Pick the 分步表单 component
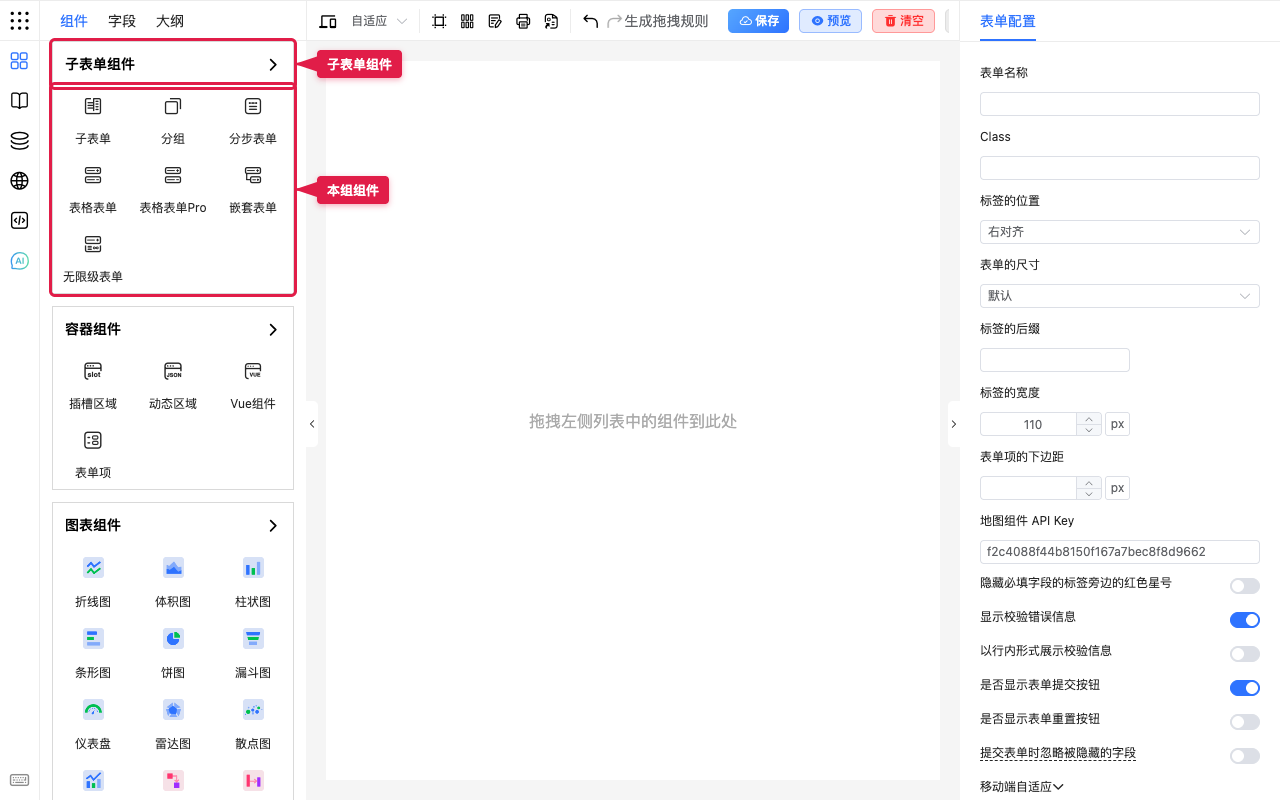Viewport: 1280px width, 800px height. pyautogui.click(x=253, y=120)
